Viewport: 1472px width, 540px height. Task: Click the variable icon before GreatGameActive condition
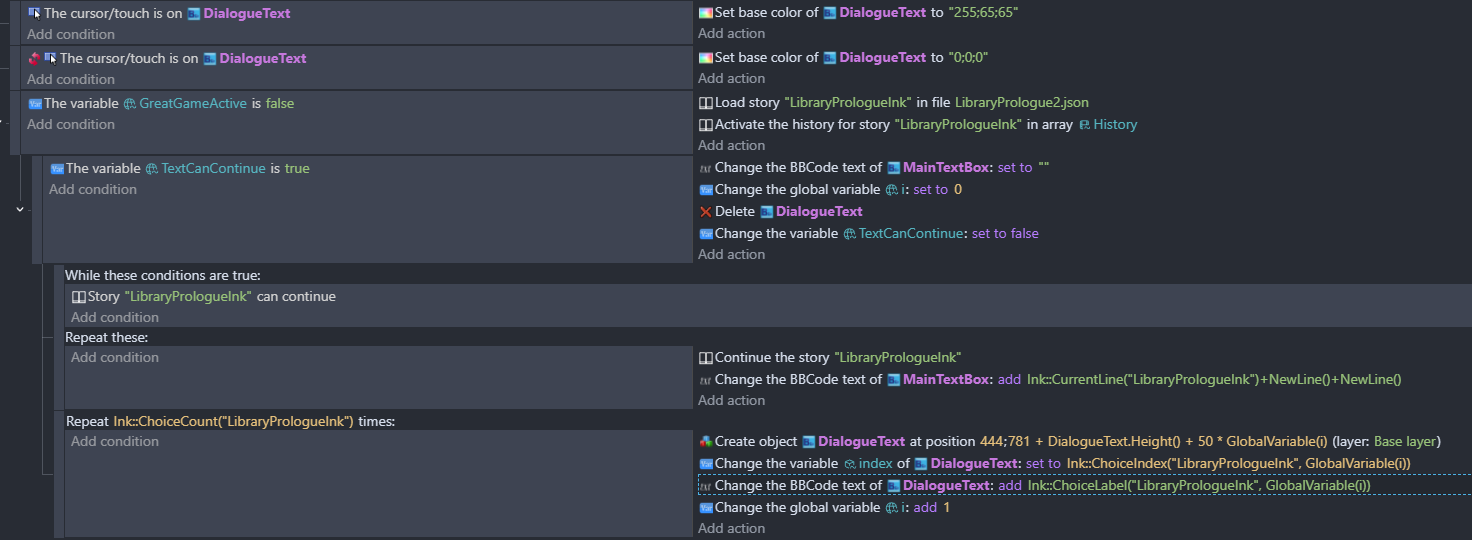coord(35,104)
